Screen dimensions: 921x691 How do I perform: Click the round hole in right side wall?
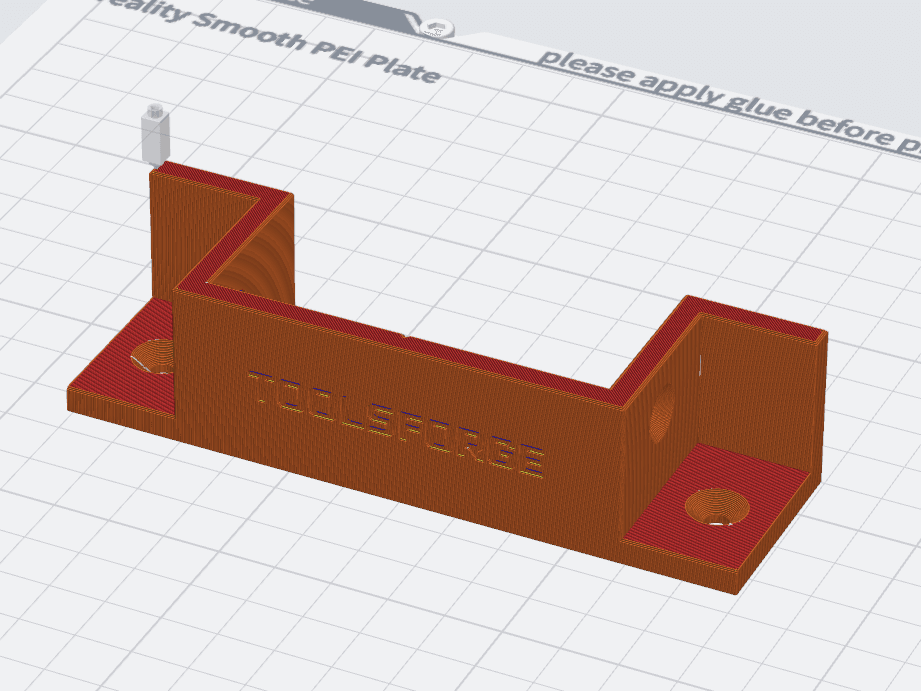click(662, 415)
